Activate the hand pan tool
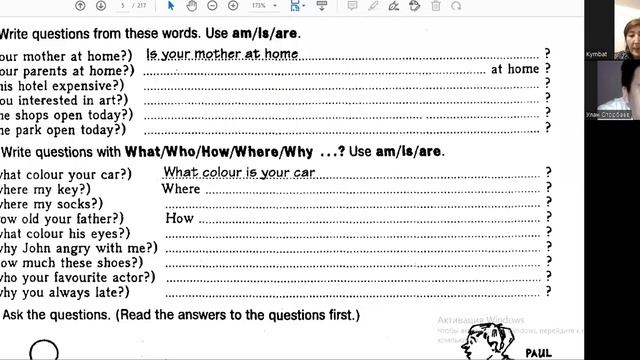 [191, 6]
